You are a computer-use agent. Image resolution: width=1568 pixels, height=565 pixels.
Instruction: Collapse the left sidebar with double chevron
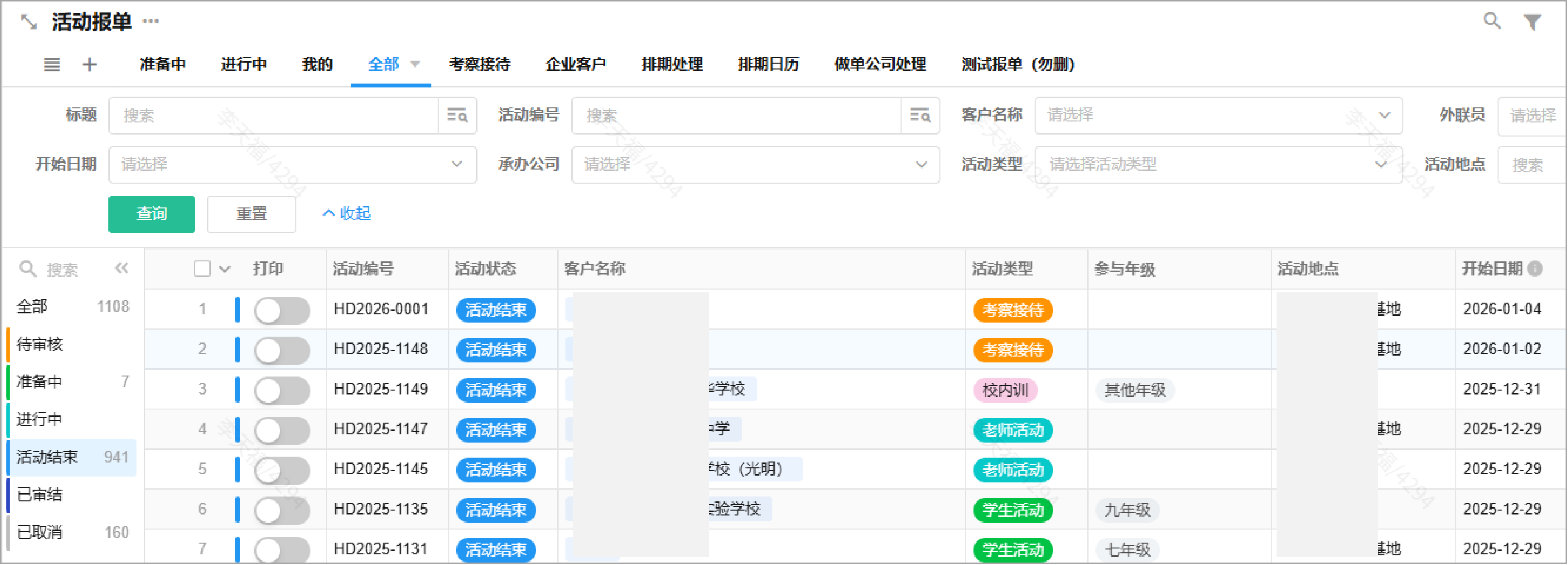121,269
